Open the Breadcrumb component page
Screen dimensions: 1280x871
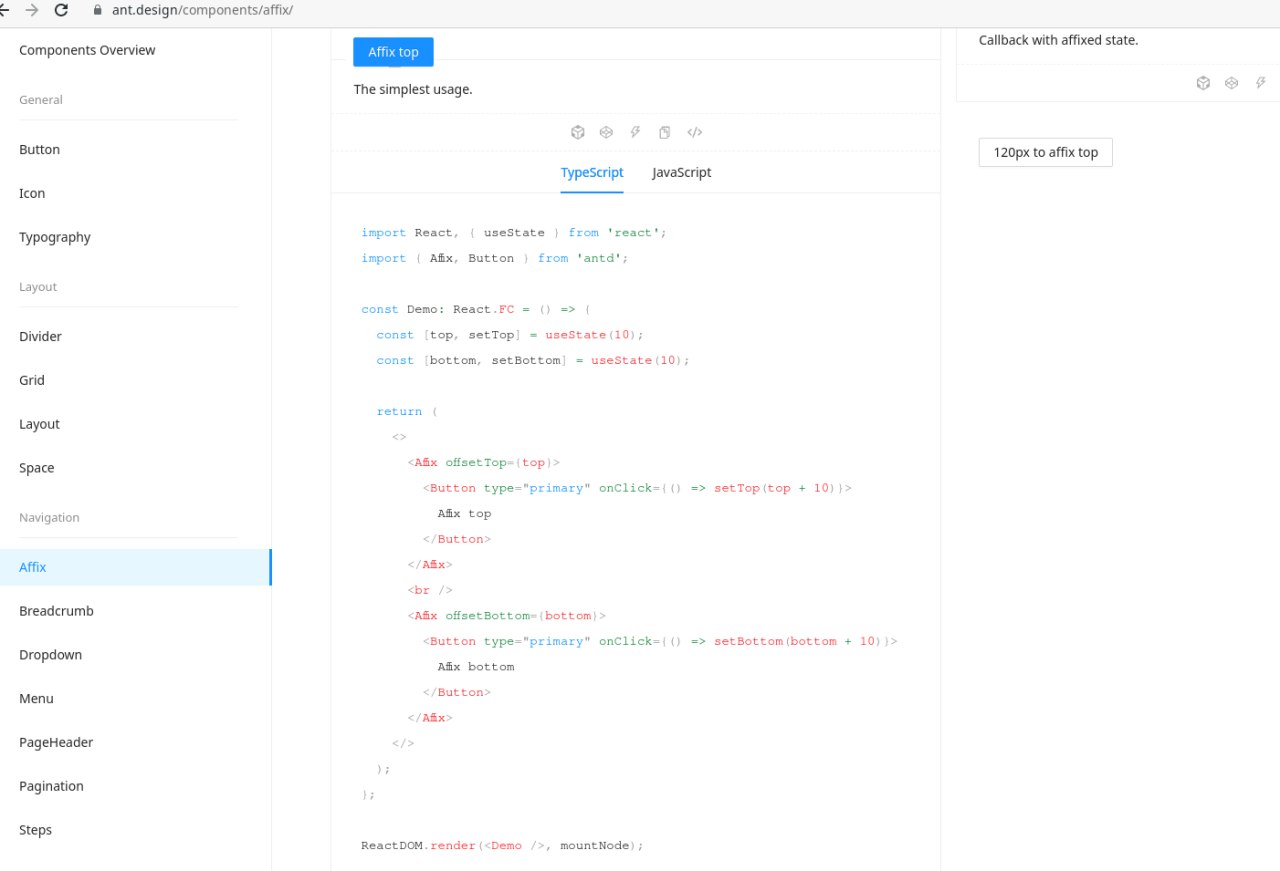56,611
